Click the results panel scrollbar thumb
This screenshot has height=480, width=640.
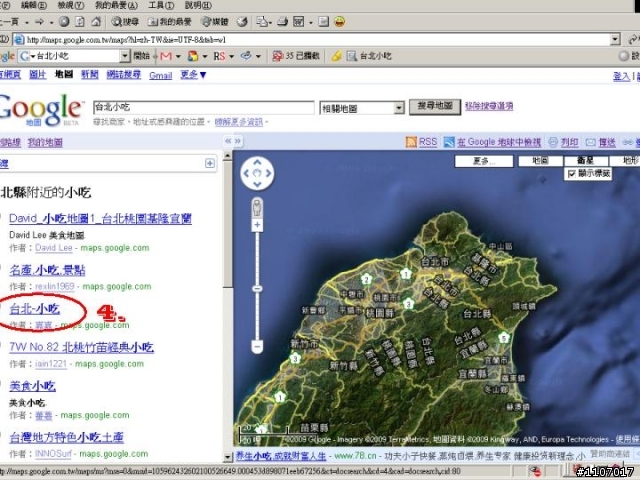pos(228,224)
